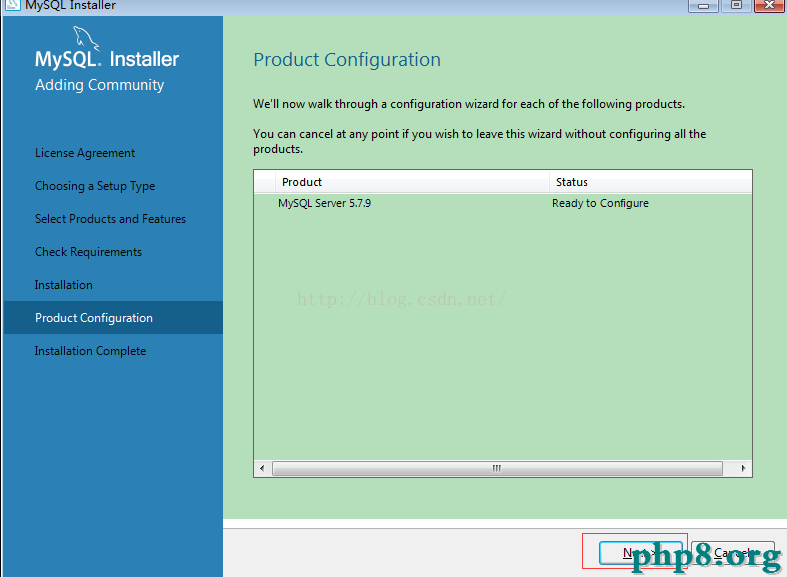
Task: Go to Select Products and Features step
Action: click(x=110, y=219)
